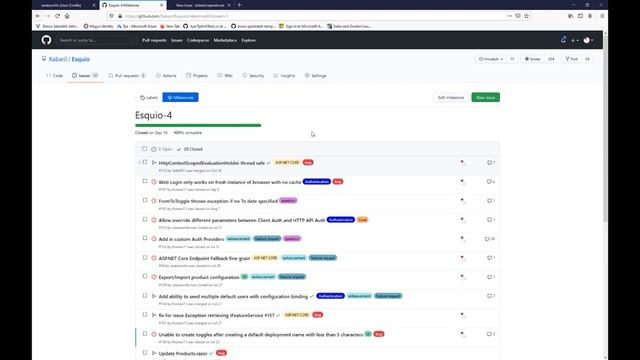Go back with browser back arrow

pyautogui.click(x=38, y=16)
